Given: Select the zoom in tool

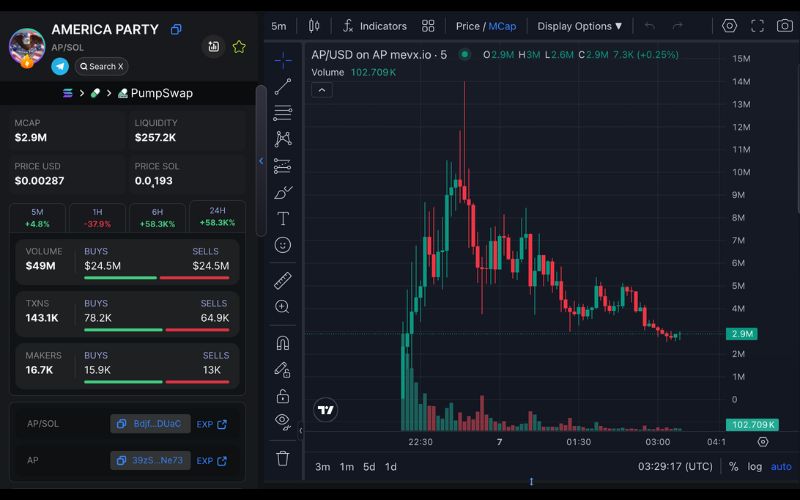Looking at the screenshot, I should [283, 307].
